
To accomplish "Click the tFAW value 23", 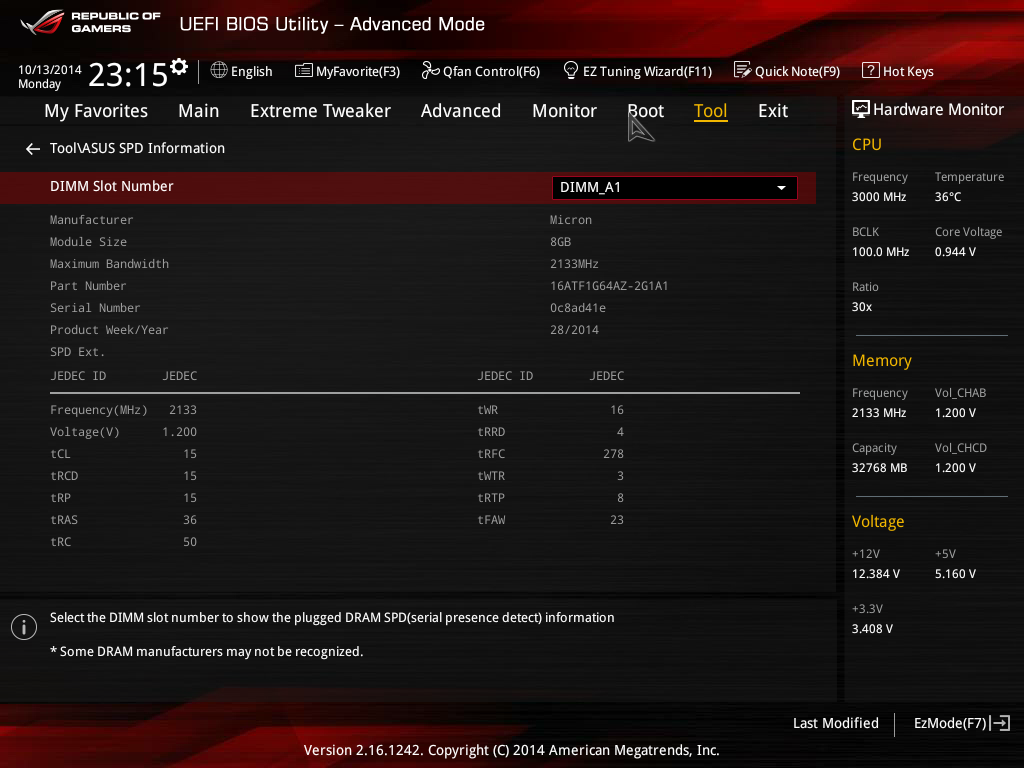I will tap(616, 520).
